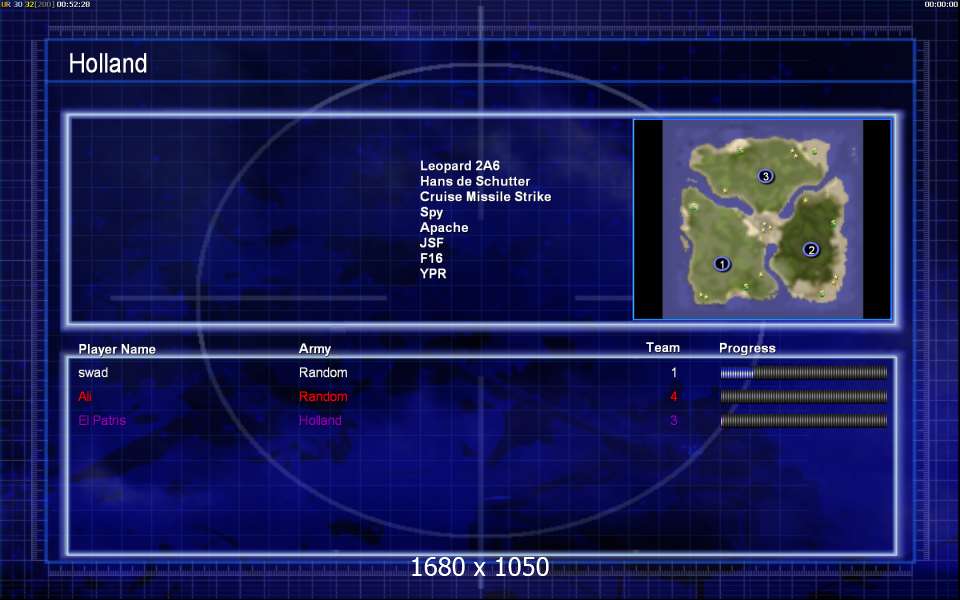Select the Apache unit entry
Viewport: 960px width, 600px height.
(x=444, y=227)
